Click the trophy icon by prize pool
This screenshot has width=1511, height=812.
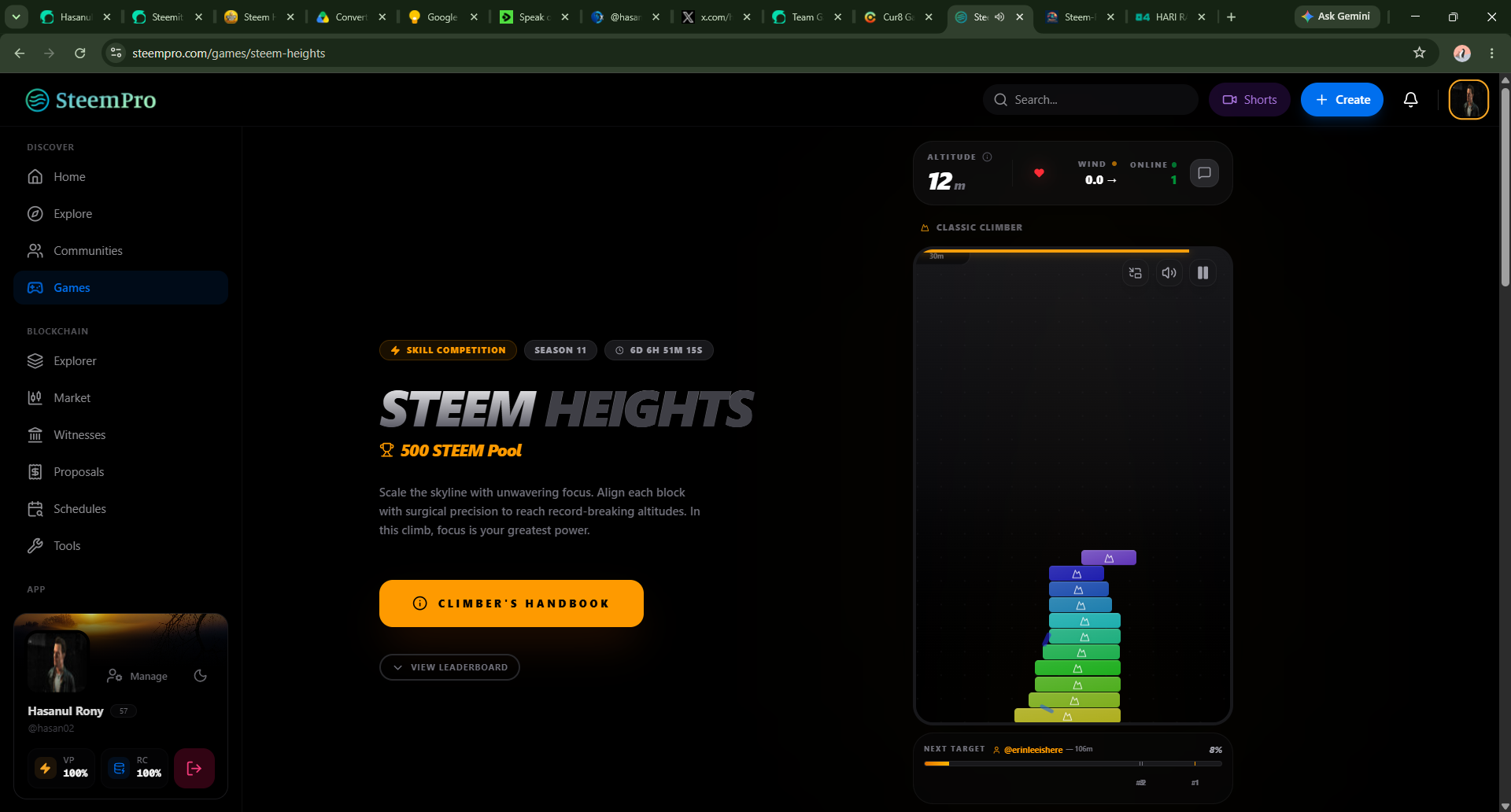click(386, 450)
